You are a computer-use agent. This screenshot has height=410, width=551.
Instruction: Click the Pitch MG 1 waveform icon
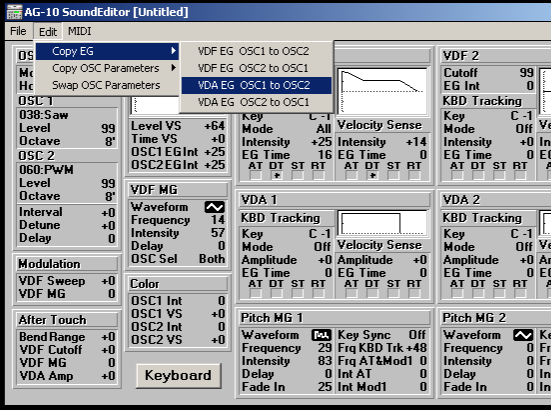point(321,335)
